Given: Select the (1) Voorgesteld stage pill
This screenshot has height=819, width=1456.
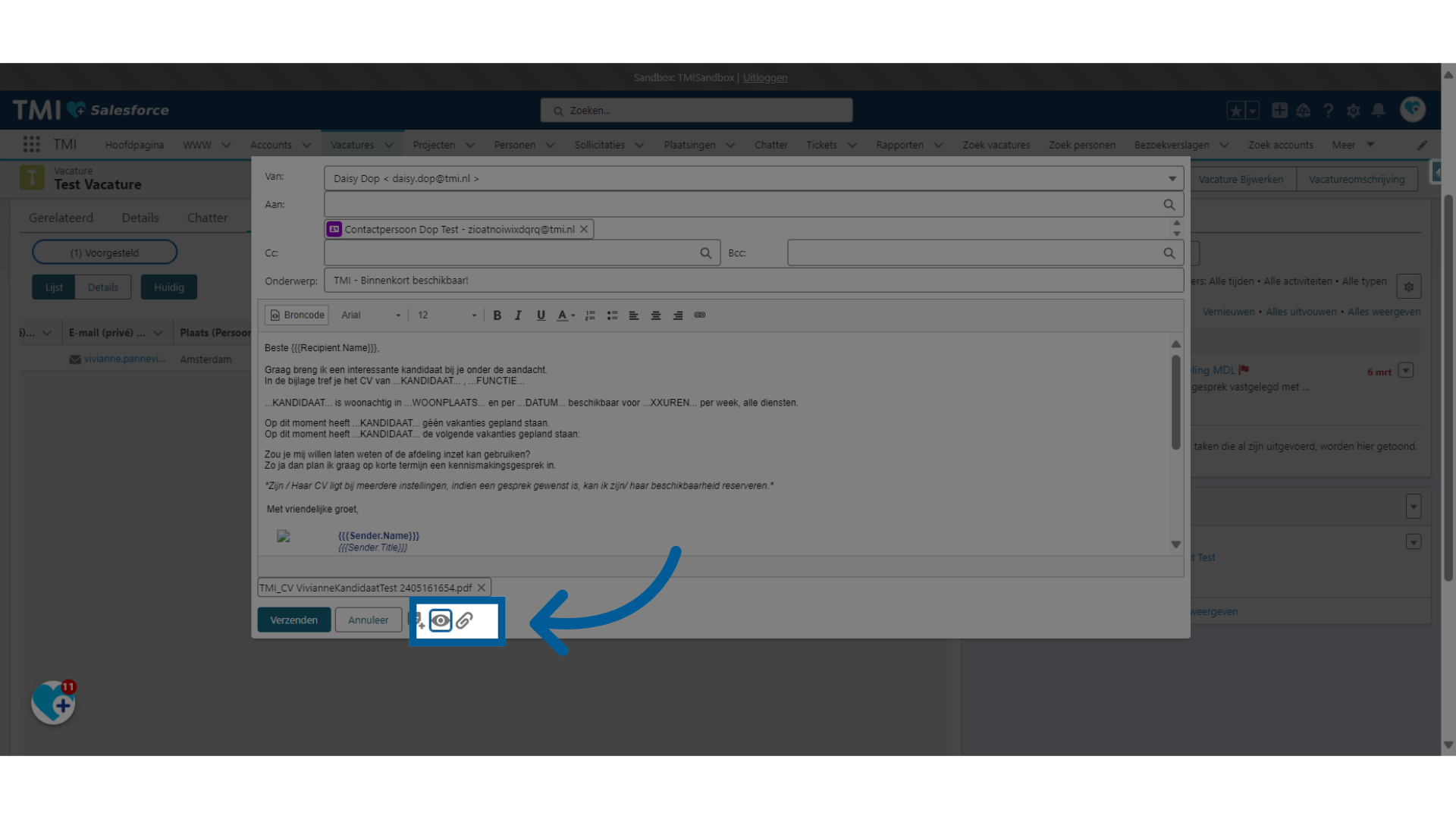Looking at the screenshot, I should pyautogui.click(x=105, y=253).
